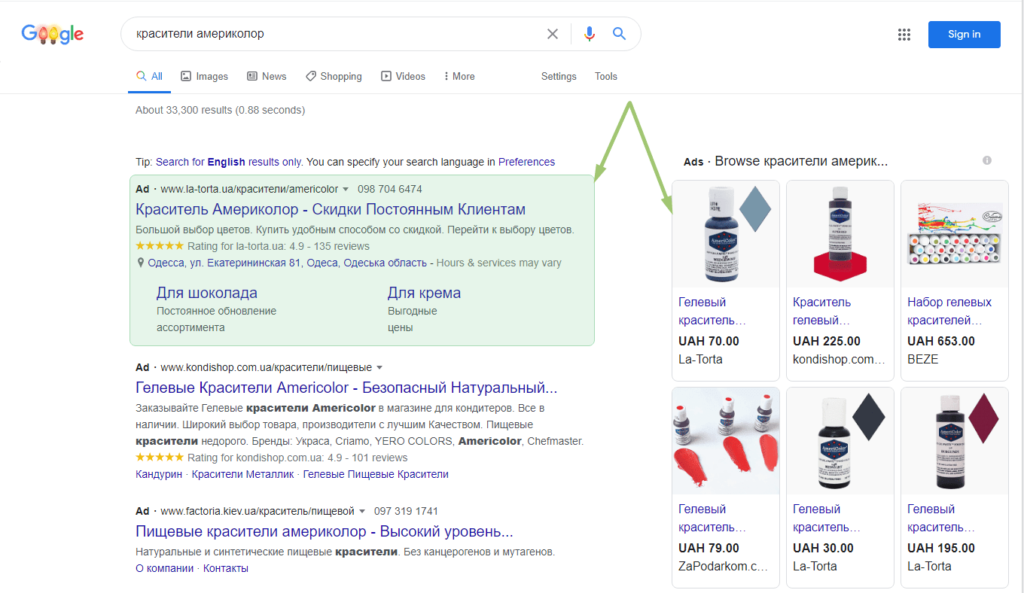The width and height of the screenshot is (1024, 593).
Task: Open Tools menu
Action: (x=605, y=76)
